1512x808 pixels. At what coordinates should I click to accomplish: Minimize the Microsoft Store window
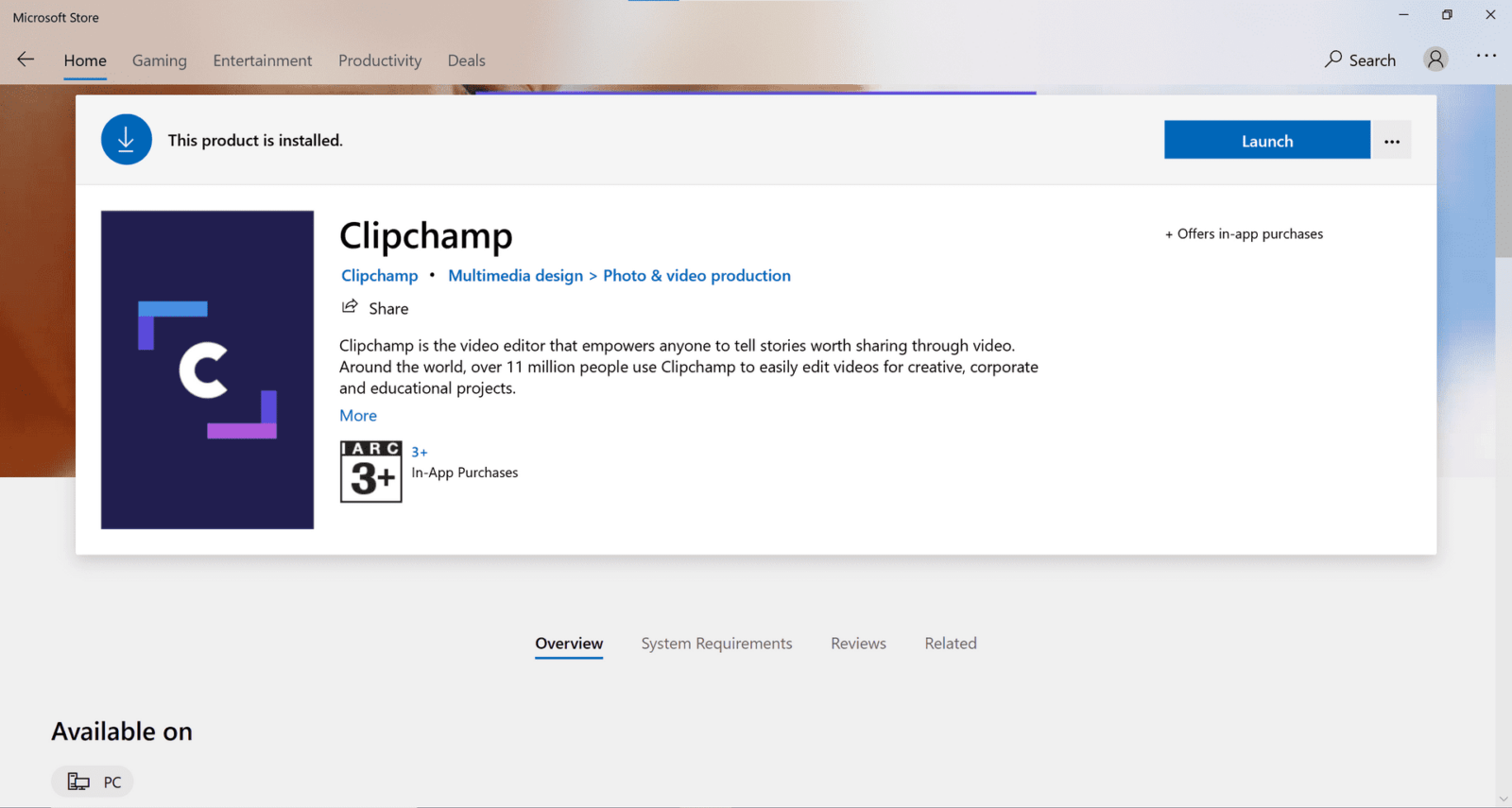(1403, 15)
